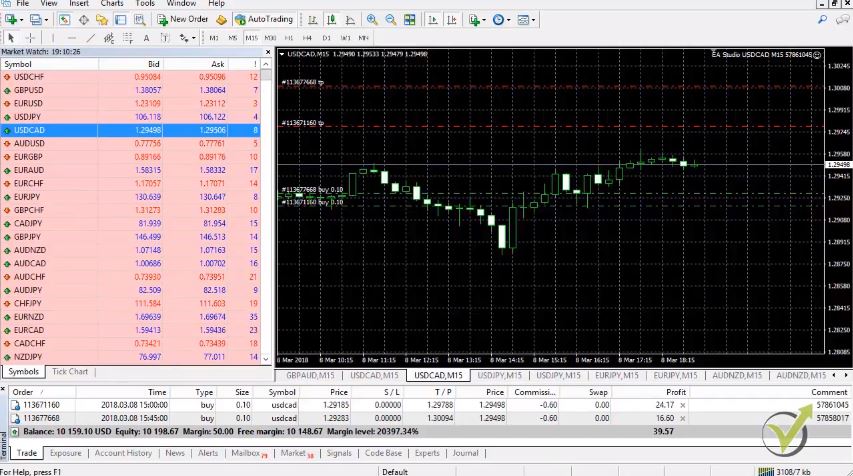Open the Indicators list icon
853x476 pixels.
coord(474,20)
